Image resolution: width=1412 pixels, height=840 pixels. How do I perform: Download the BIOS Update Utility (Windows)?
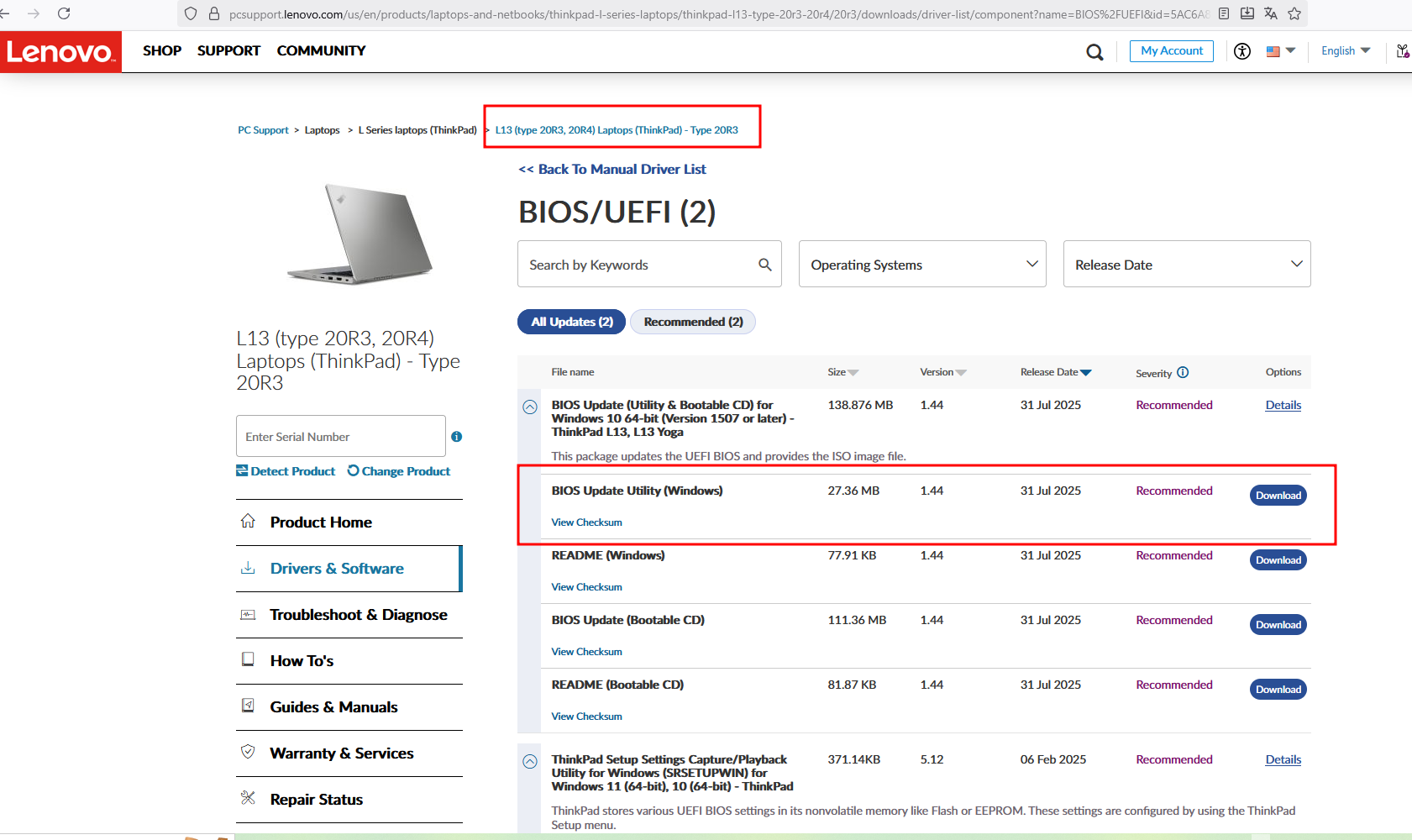click(x=1278, y=496)
